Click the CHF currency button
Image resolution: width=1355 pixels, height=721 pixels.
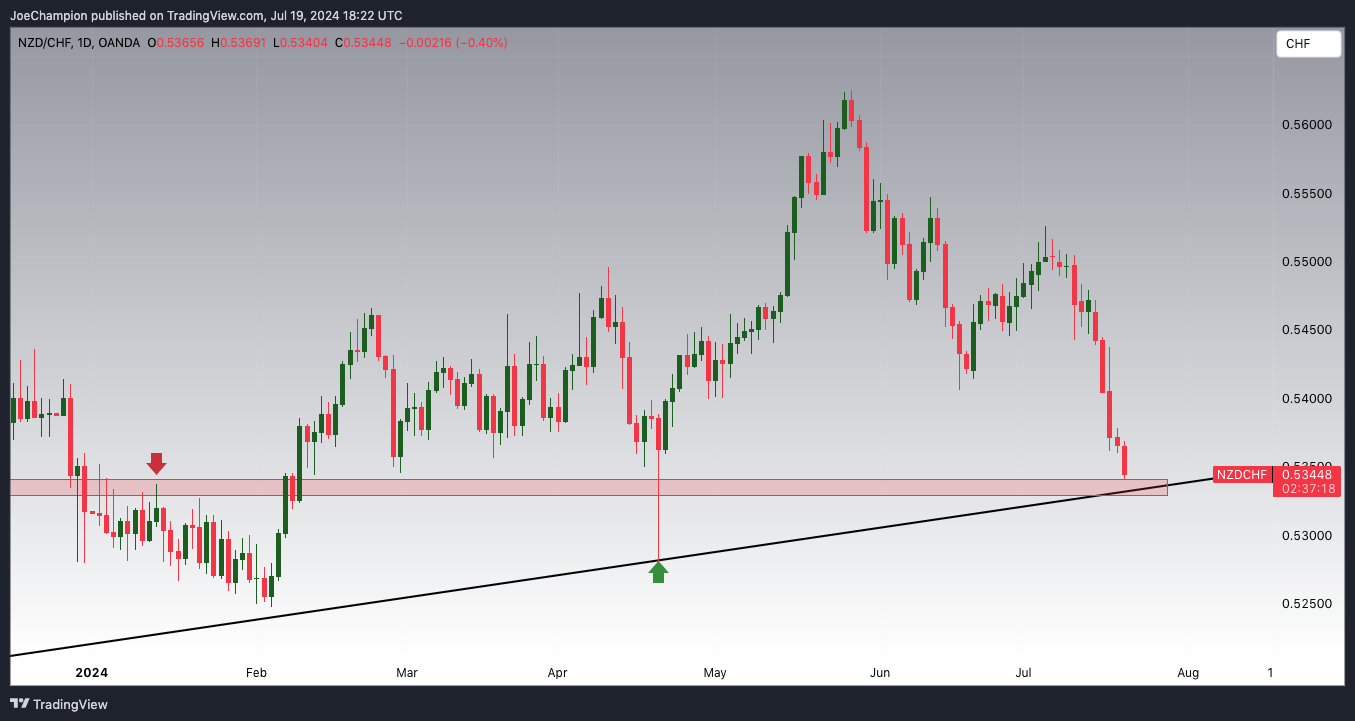[1308, 44]
